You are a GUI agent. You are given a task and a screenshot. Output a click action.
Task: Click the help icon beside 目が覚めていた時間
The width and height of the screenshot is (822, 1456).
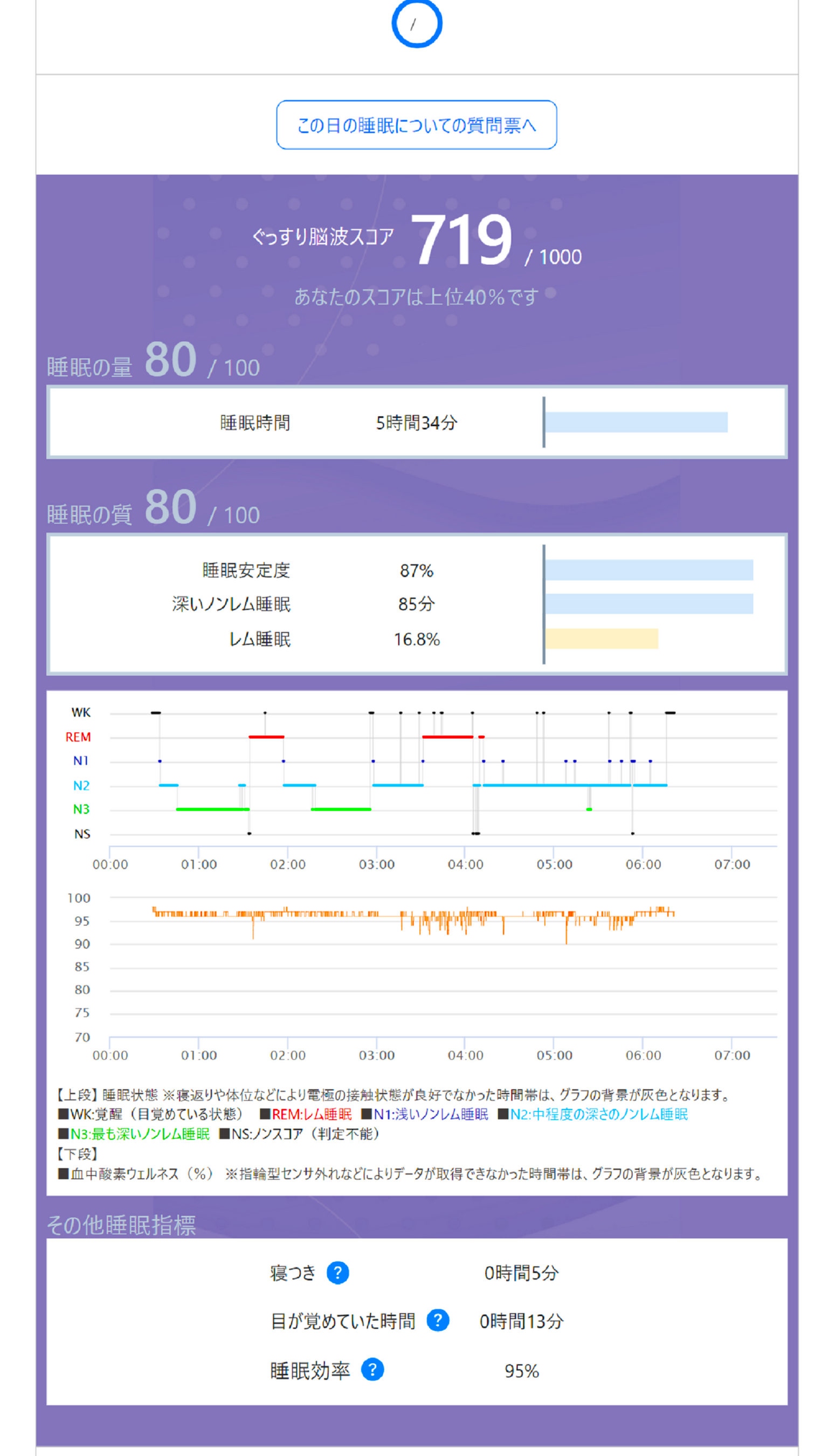coord(438,1321)
